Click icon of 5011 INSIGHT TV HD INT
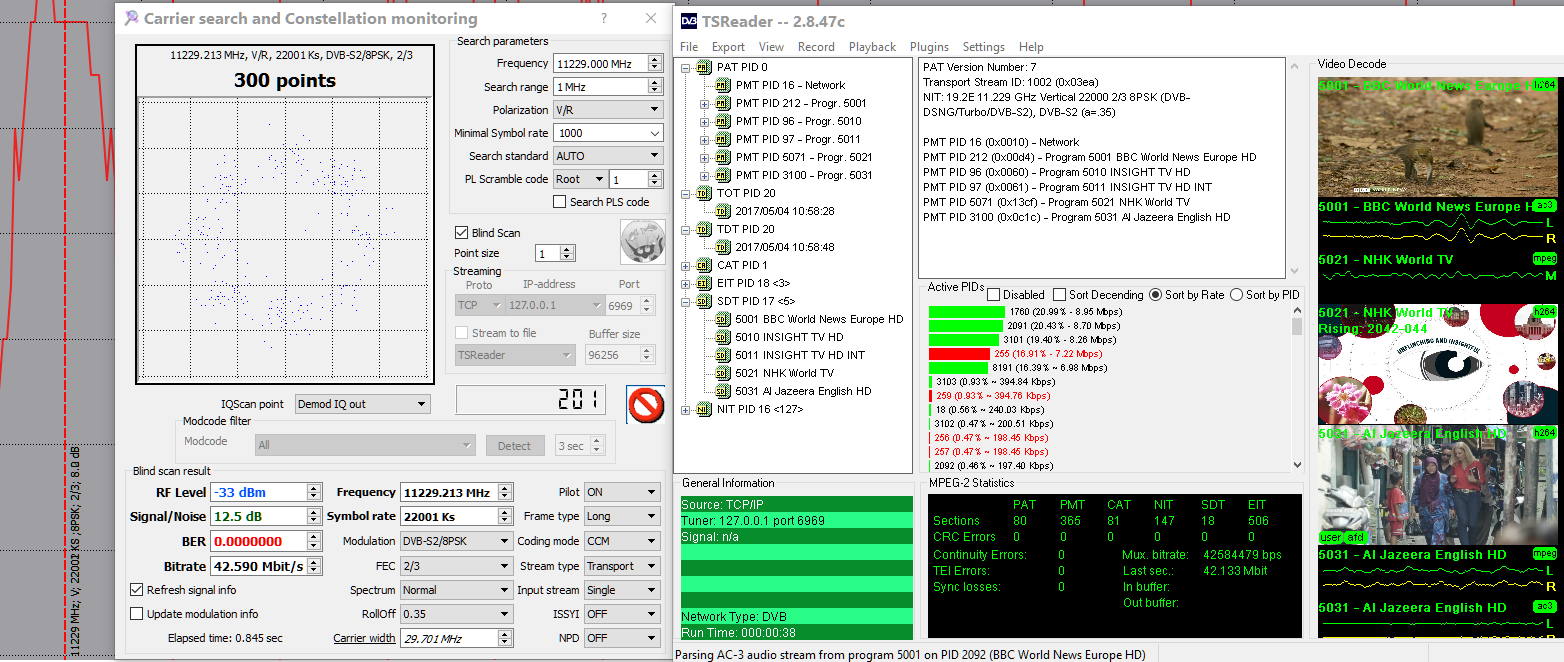 click(723, 355)
